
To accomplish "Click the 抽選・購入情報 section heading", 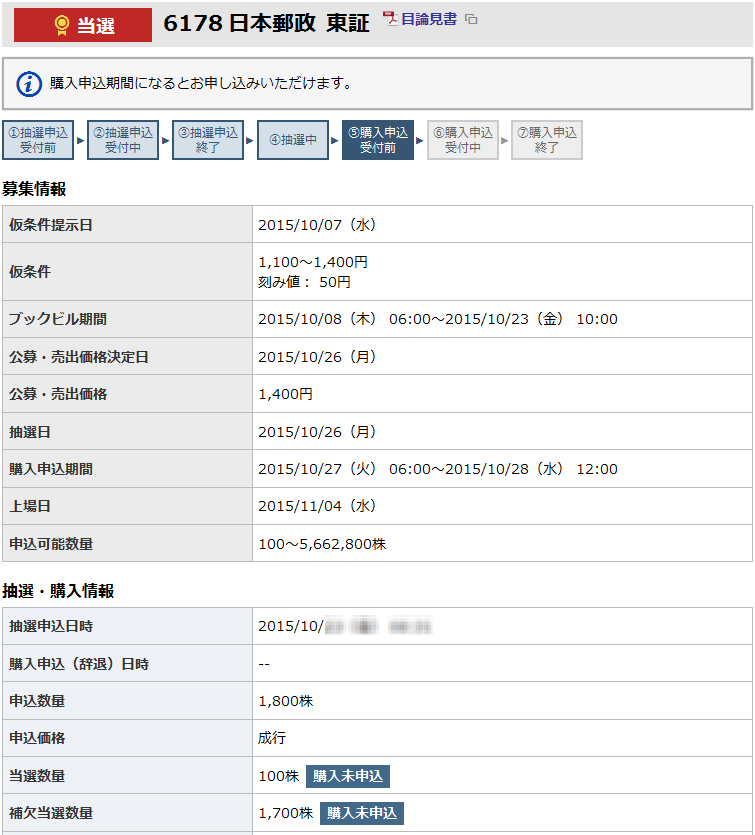I will [x=58, y=591].
